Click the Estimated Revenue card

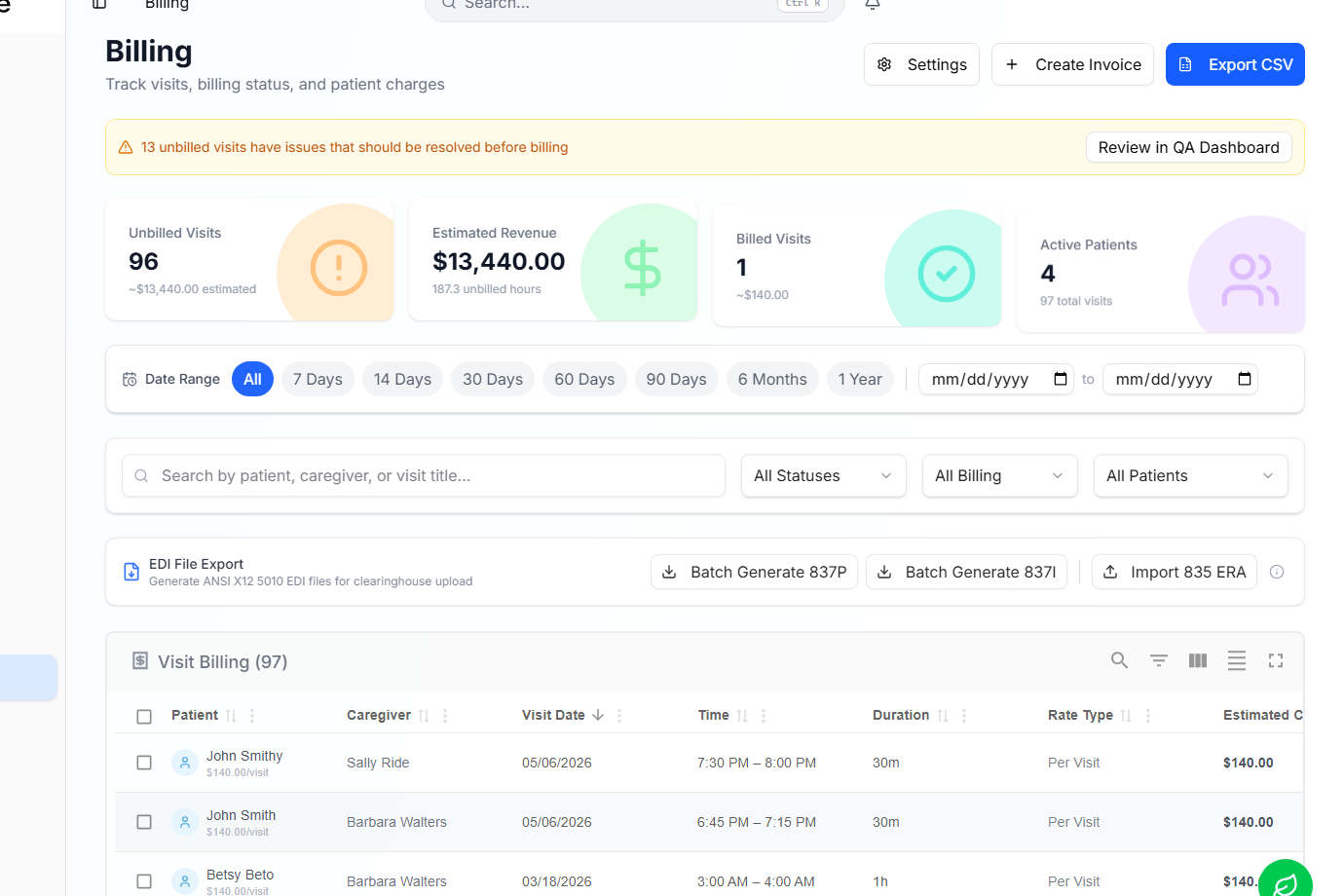click(x=553, y=261)
